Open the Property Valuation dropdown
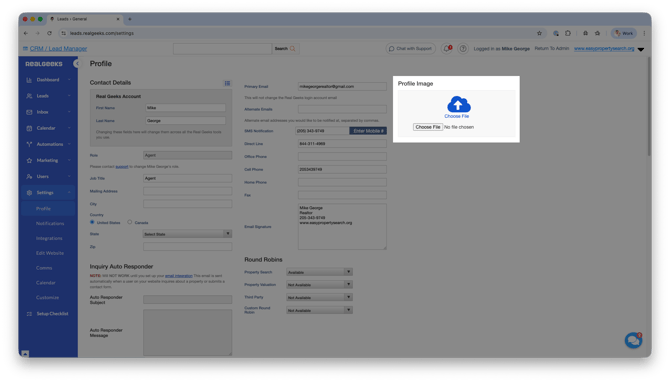Screen dimensions: 670x382 [x=319, y=285]
